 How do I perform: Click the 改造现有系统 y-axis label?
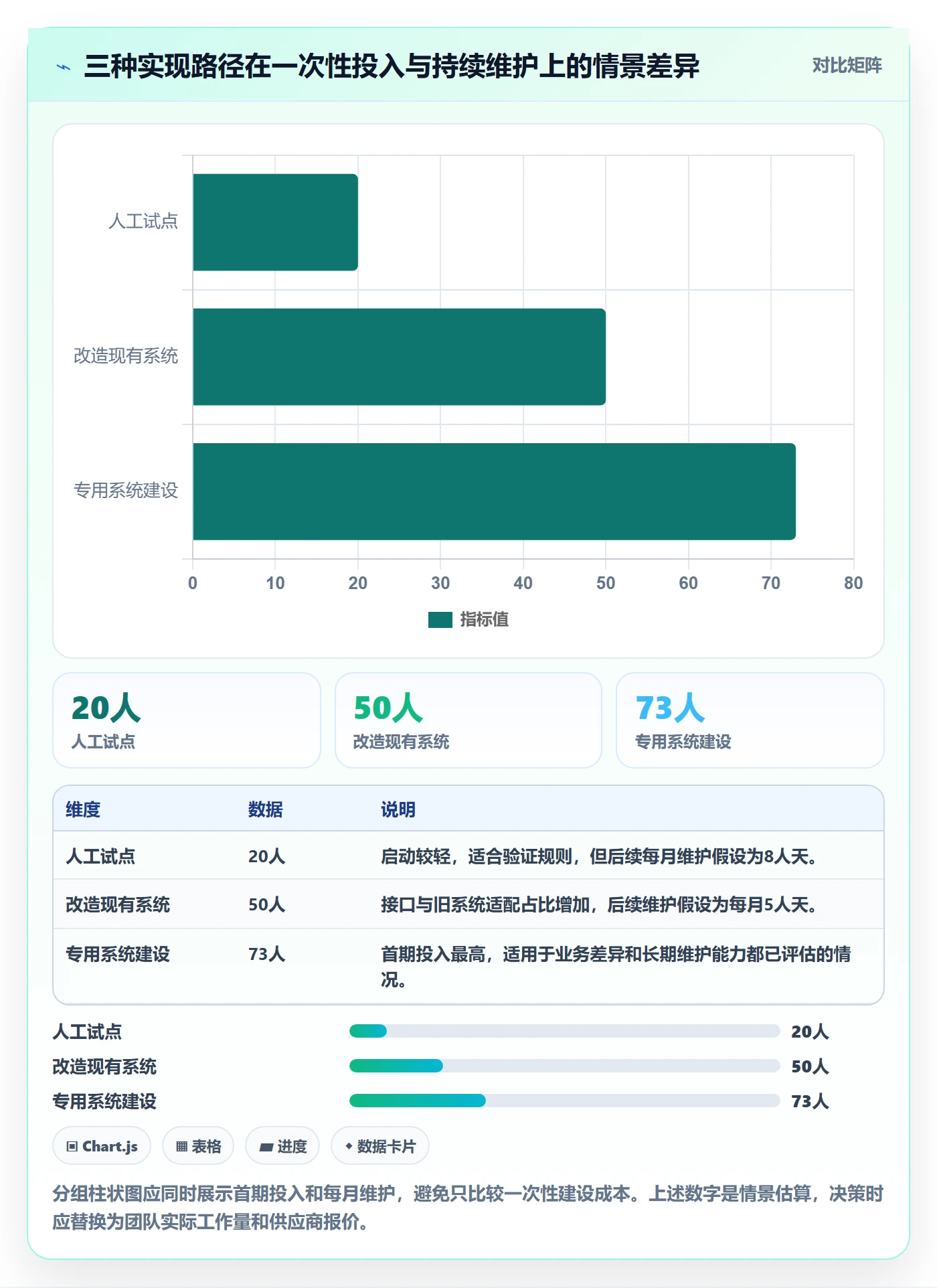[x=126, y=356]
